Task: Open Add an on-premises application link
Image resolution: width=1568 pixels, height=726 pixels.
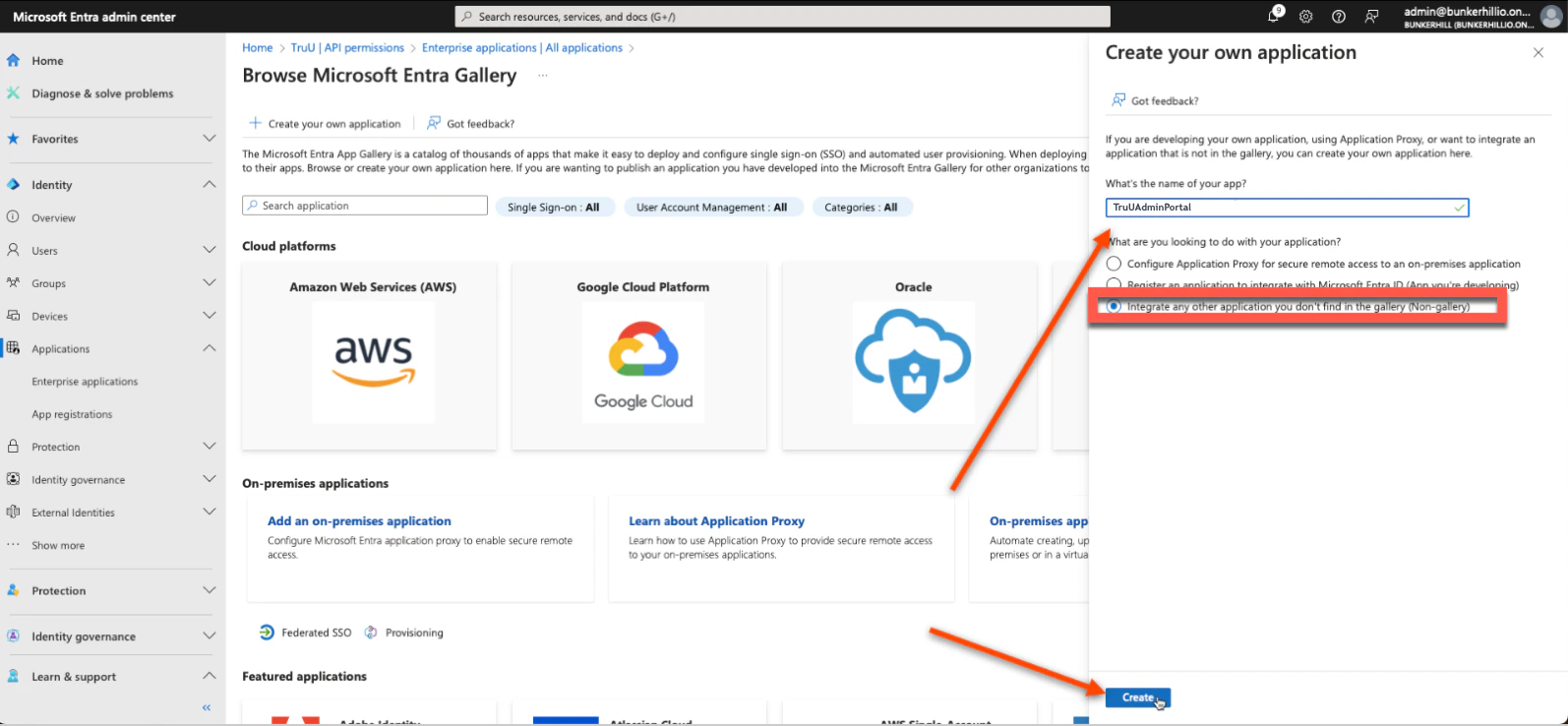Action: 359,520
